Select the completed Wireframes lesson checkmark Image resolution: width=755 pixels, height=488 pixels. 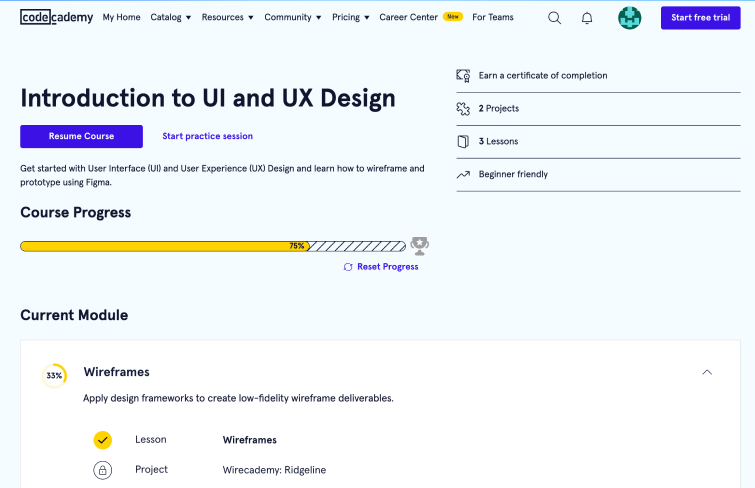pyautogui.click(x=102, y=440)
